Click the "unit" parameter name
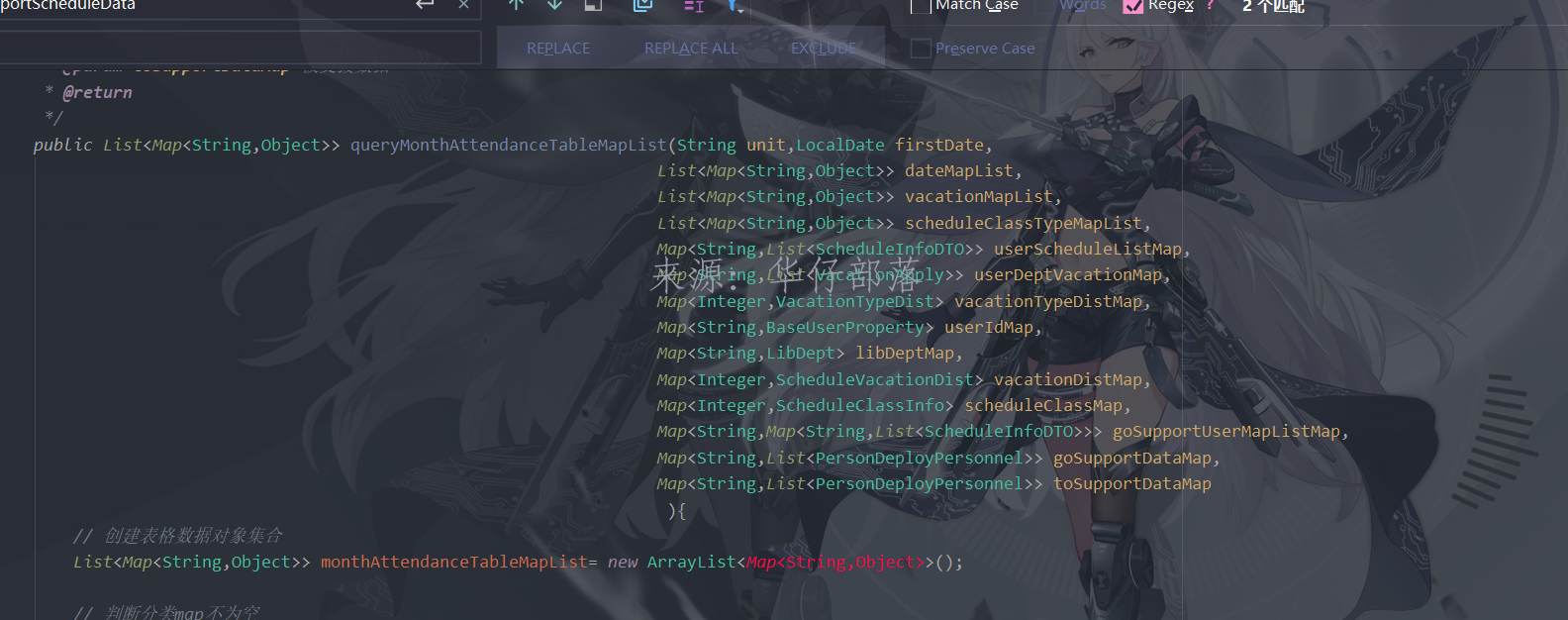Image resolution: width=1568 pixels, height=620 pixels. (766, 145)
